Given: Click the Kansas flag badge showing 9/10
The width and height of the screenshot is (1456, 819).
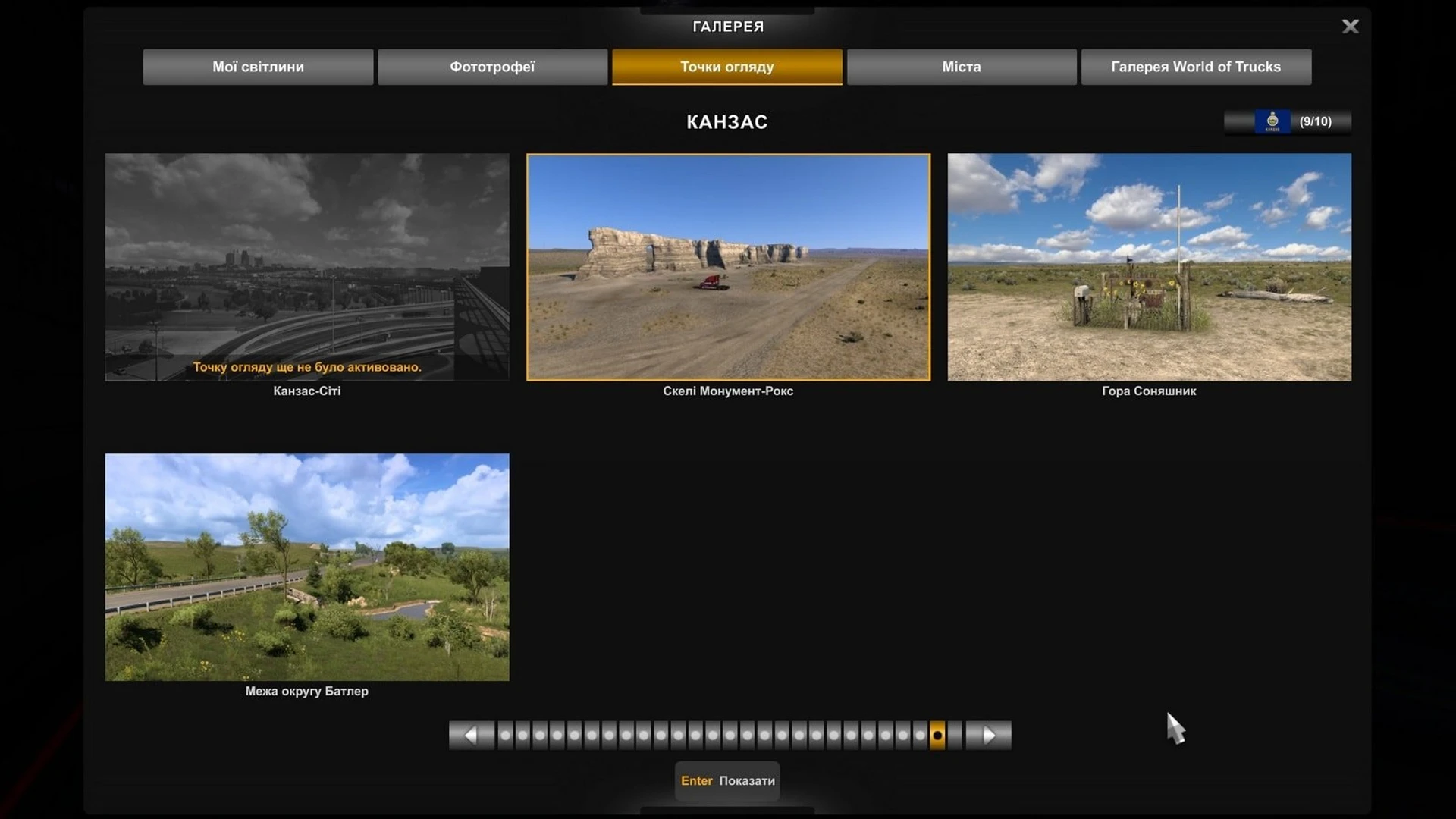Looking at the screenshot, I should pyautogui.click(x=1288, y=121).
